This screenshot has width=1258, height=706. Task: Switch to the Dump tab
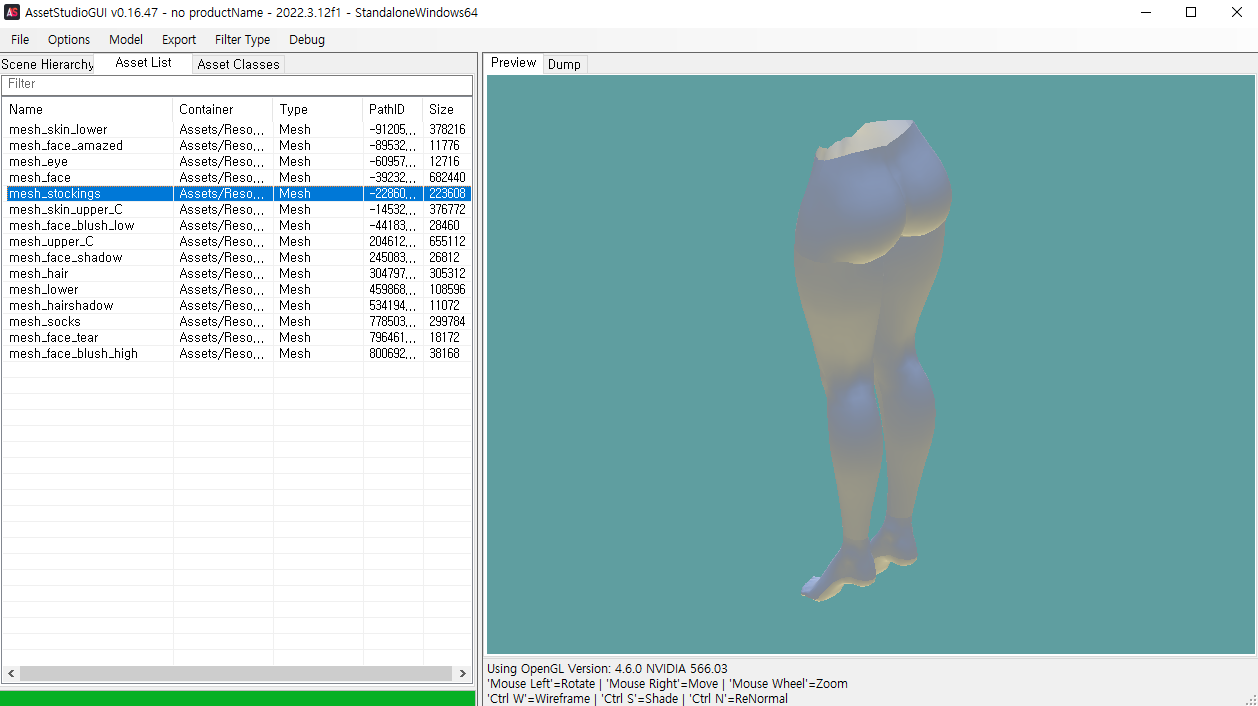(564, 64)
